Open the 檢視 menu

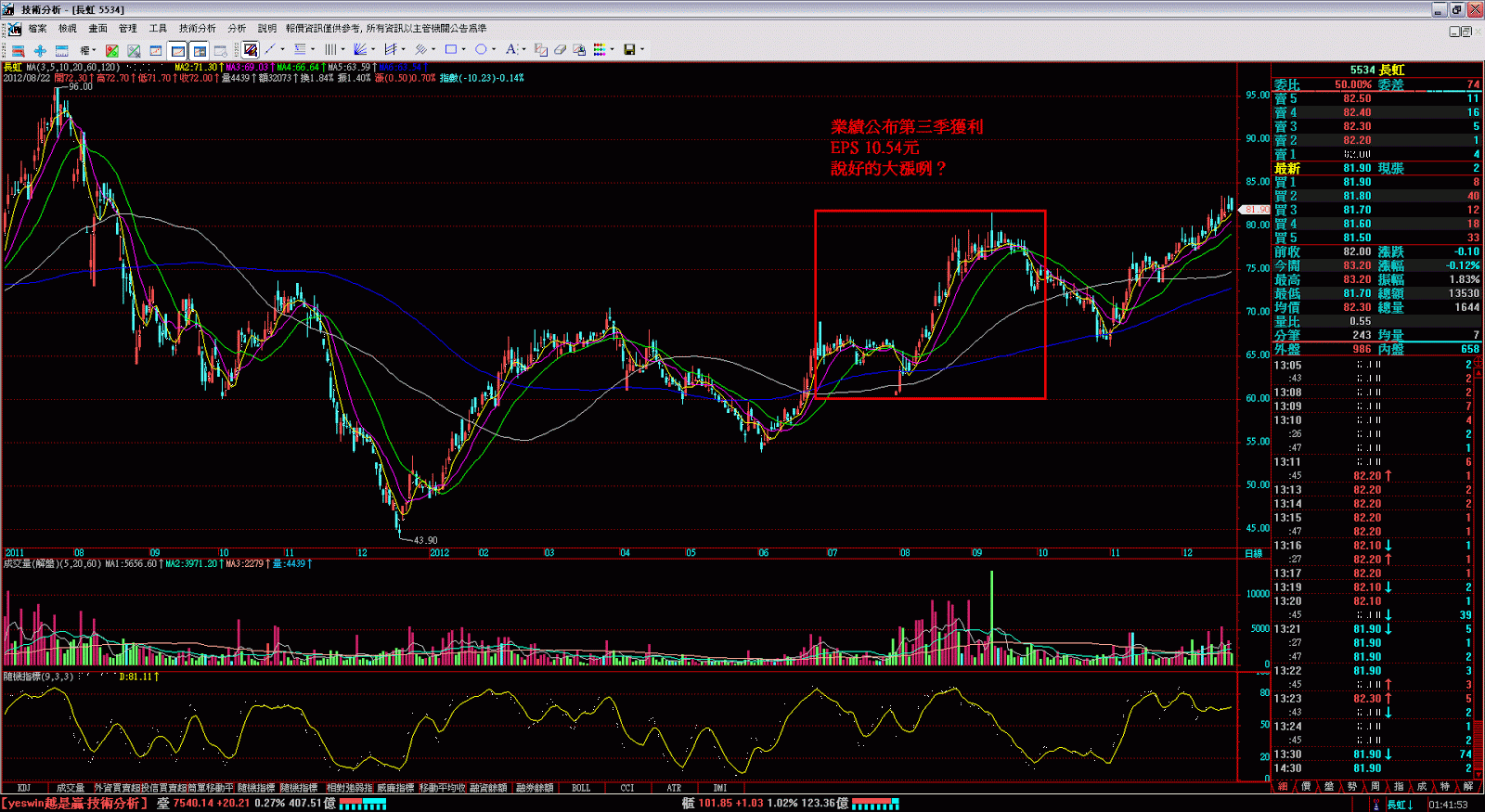coord(68,29)
